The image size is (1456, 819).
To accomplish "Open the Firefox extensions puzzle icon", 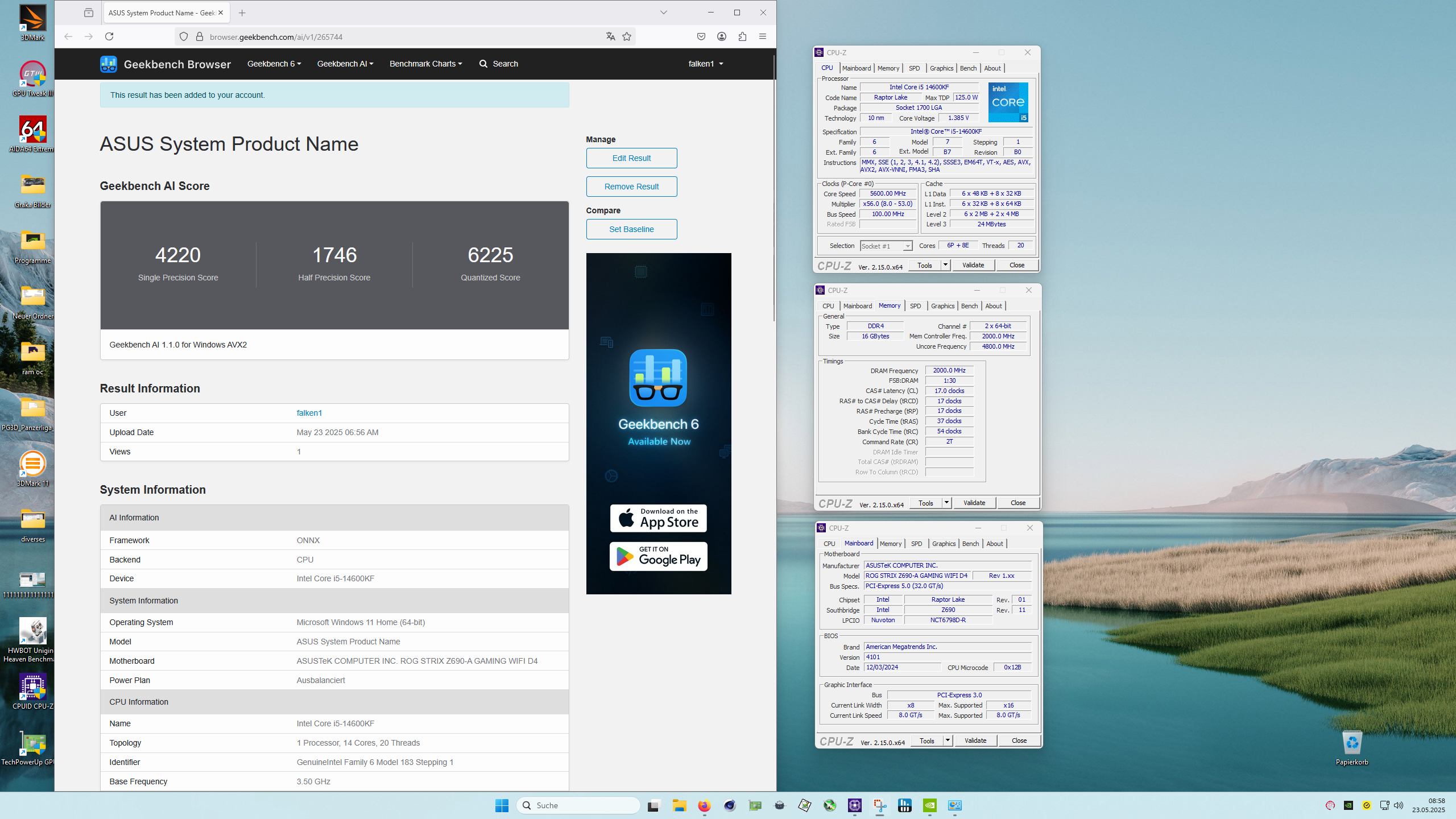I will point(742,36).
